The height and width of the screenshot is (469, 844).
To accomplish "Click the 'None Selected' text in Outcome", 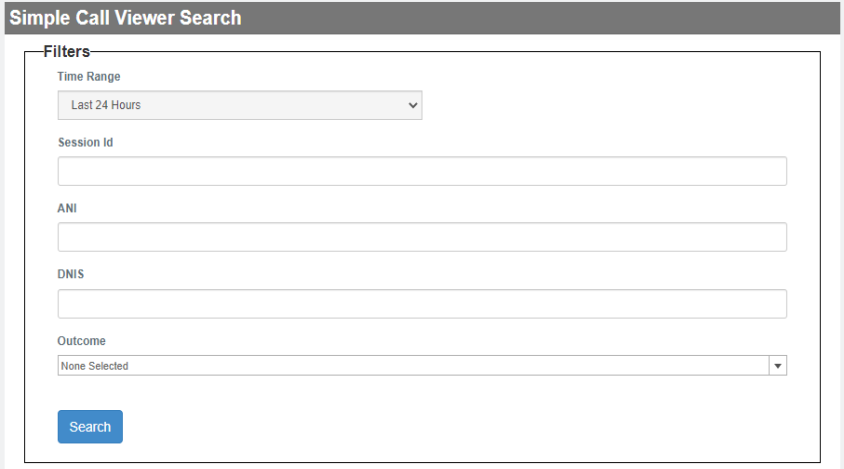I will [95, 366].
